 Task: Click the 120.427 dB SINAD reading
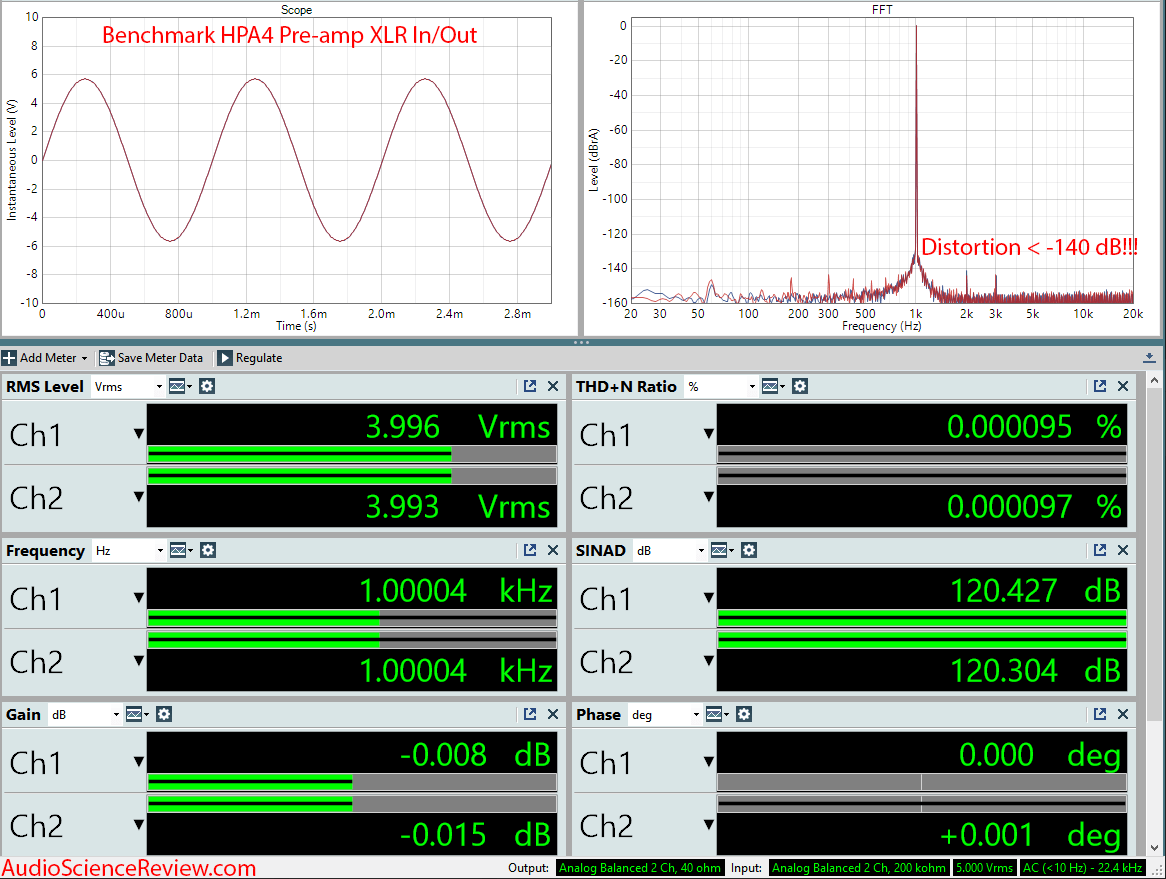1036,591
